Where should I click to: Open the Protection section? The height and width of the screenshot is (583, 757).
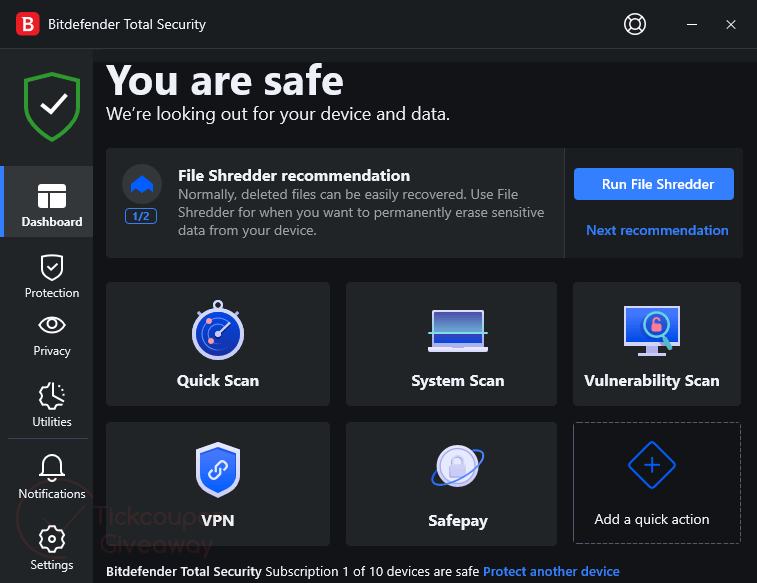51,276
